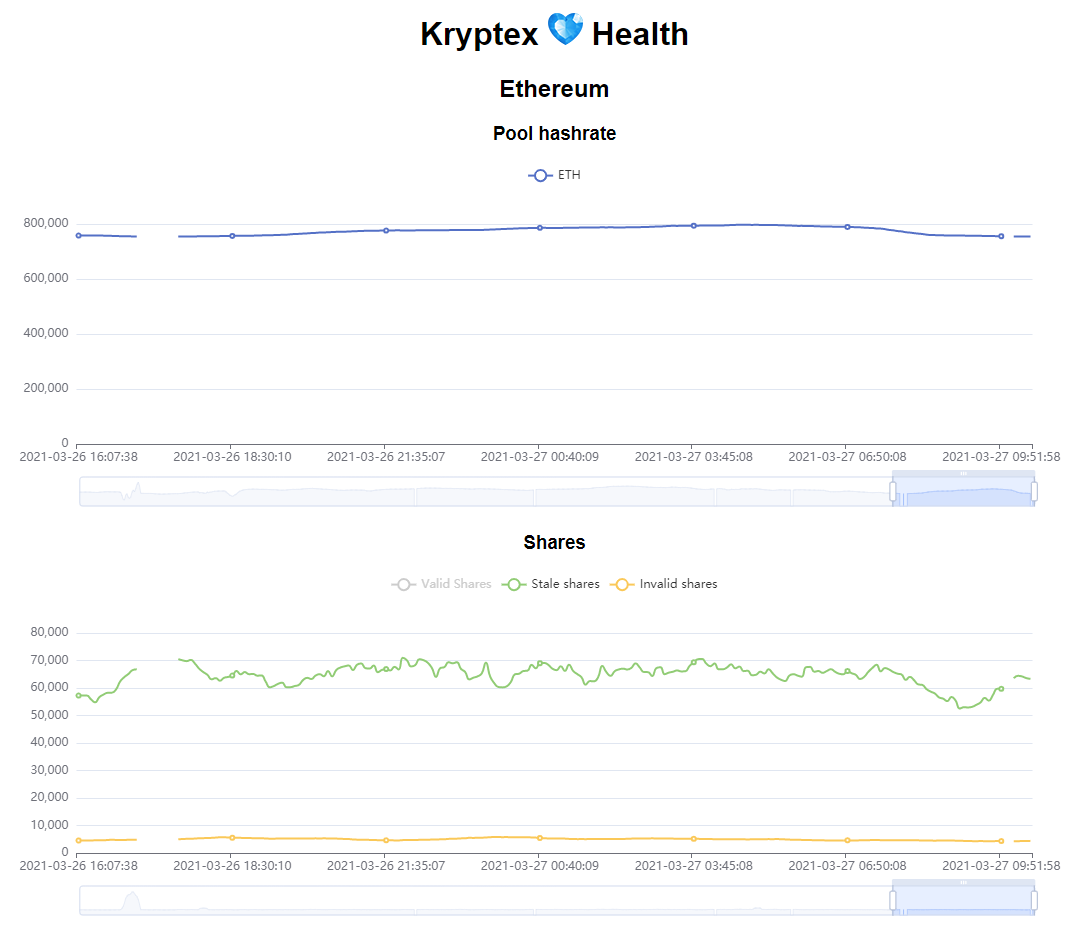Click the 10,000 shares axis label
The image size is (1068, 932).
click(49, 824)
